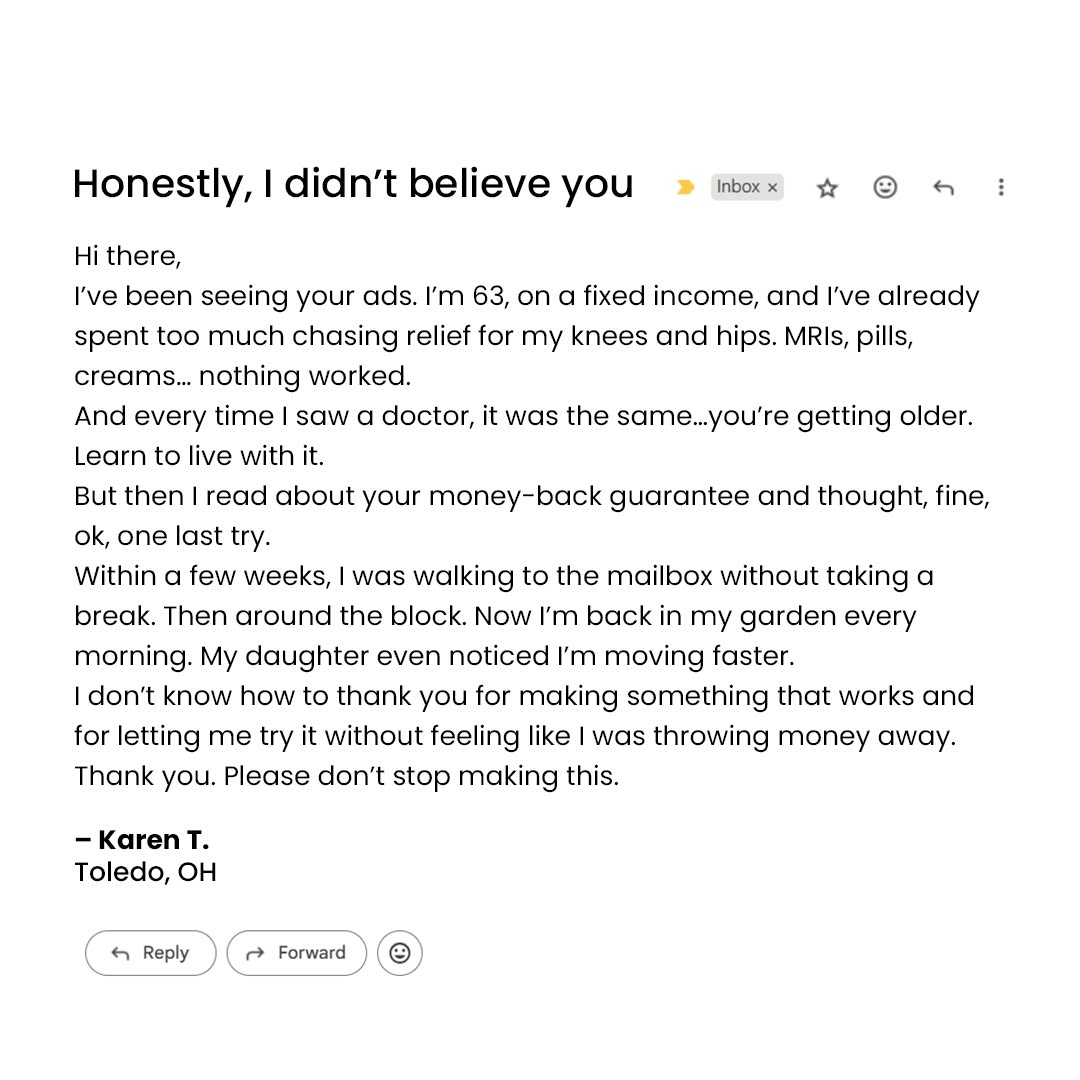Click the Inbox label tag
1080x1080 pixels.
tap(738, 187)
